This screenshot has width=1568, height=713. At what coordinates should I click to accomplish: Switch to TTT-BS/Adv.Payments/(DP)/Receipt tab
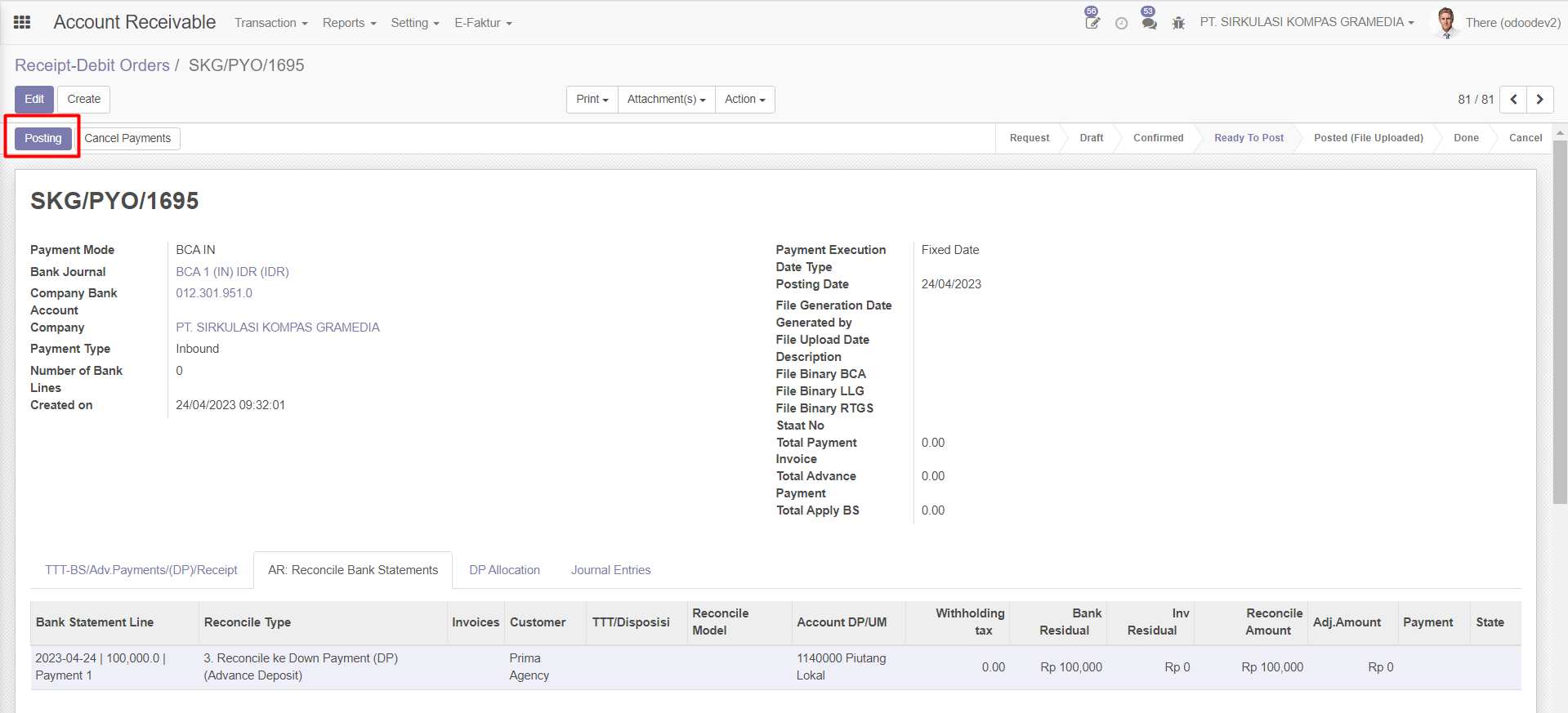pos(141,570)
